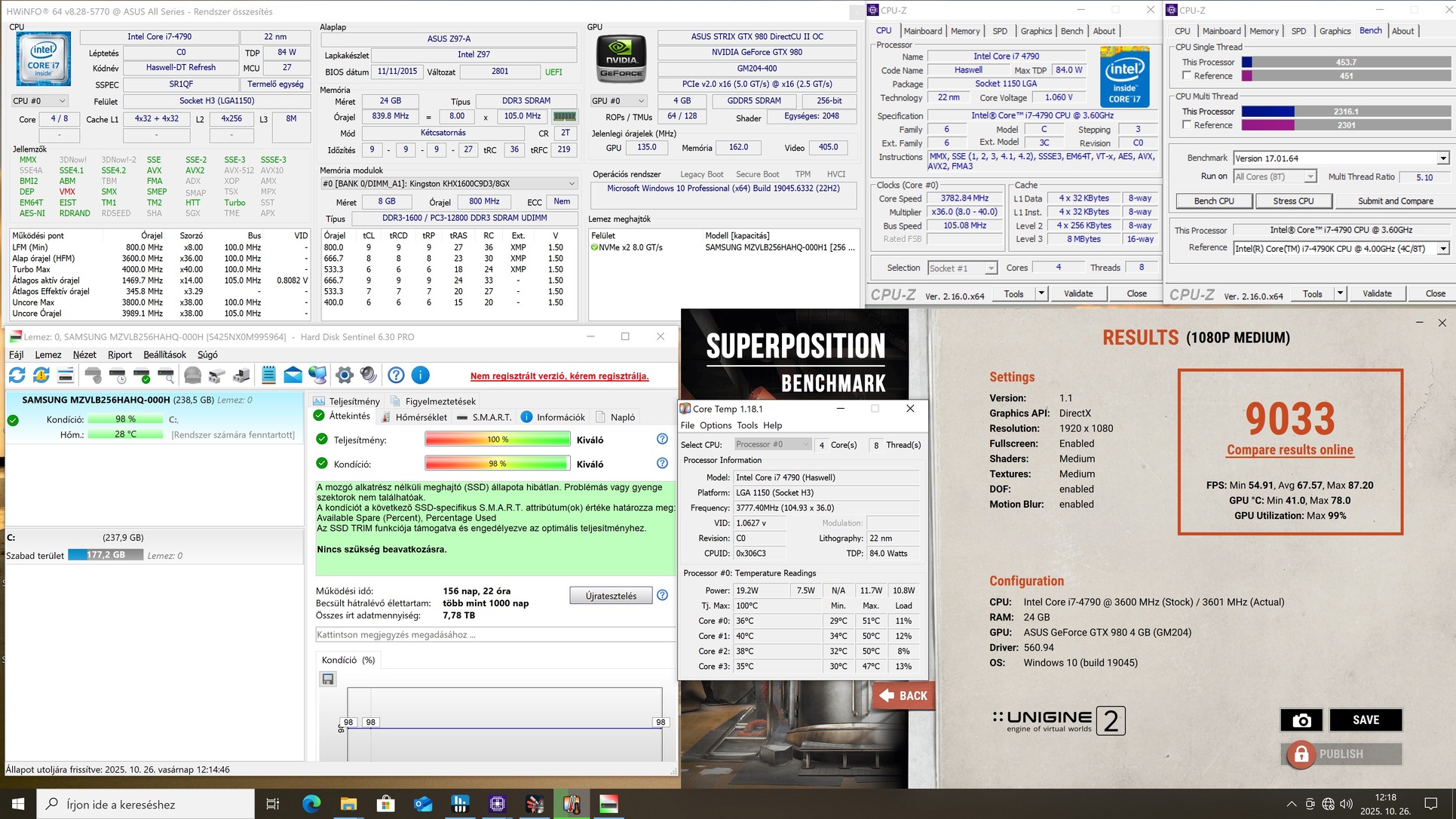Click Compare results online link
This screenshot has height=819, width=1456.
(1289, 449)
